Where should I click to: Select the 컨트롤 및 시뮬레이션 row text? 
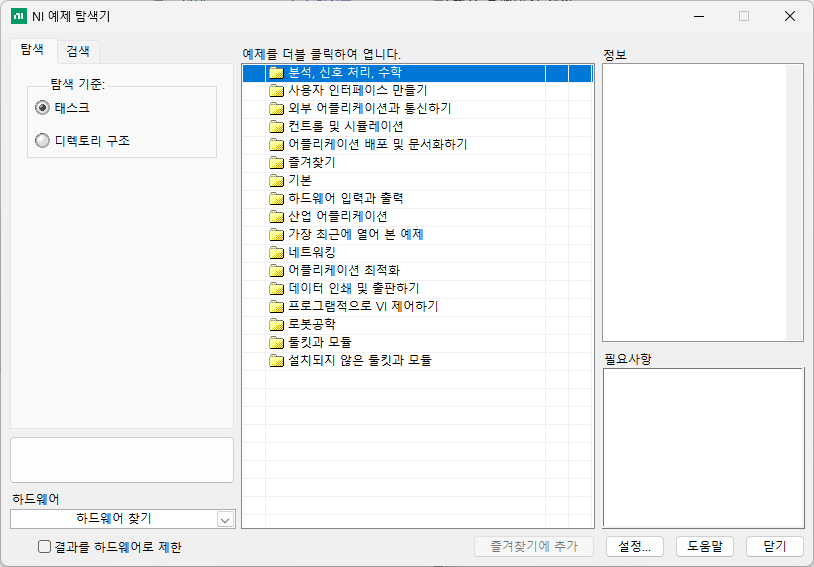346,126
